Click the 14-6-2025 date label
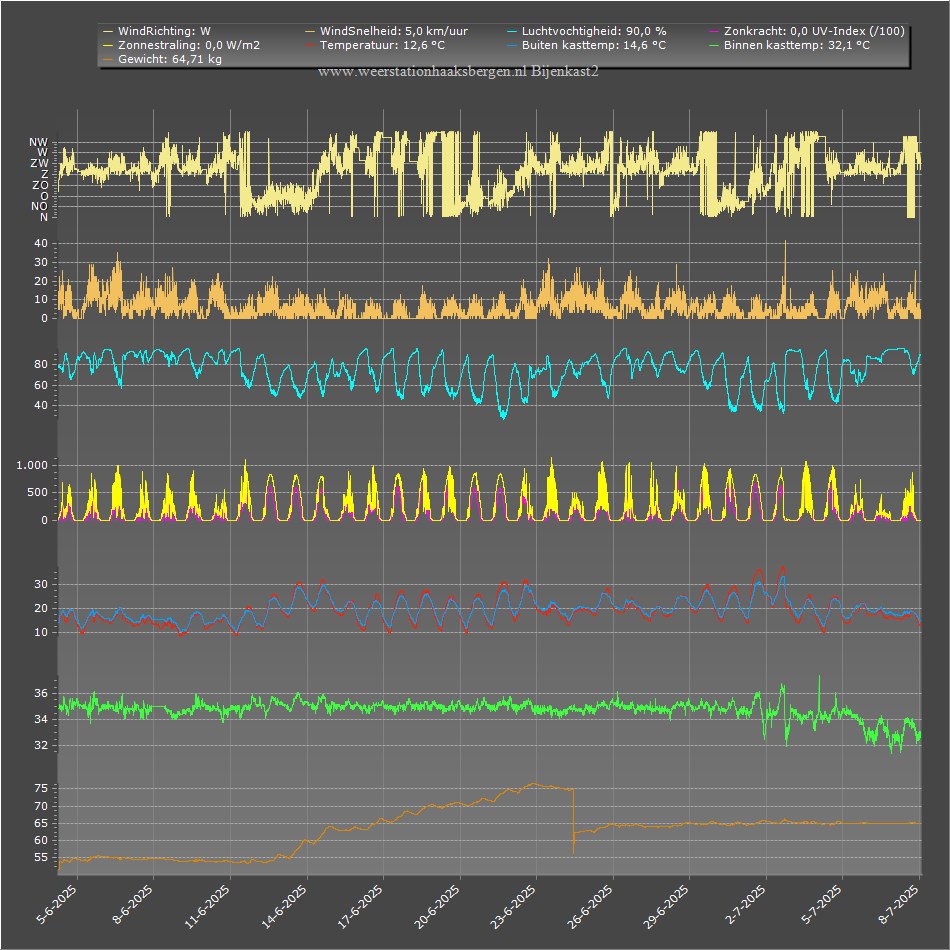Image resolution: width=950 pixels, height=950 pixels. (284, 906)
